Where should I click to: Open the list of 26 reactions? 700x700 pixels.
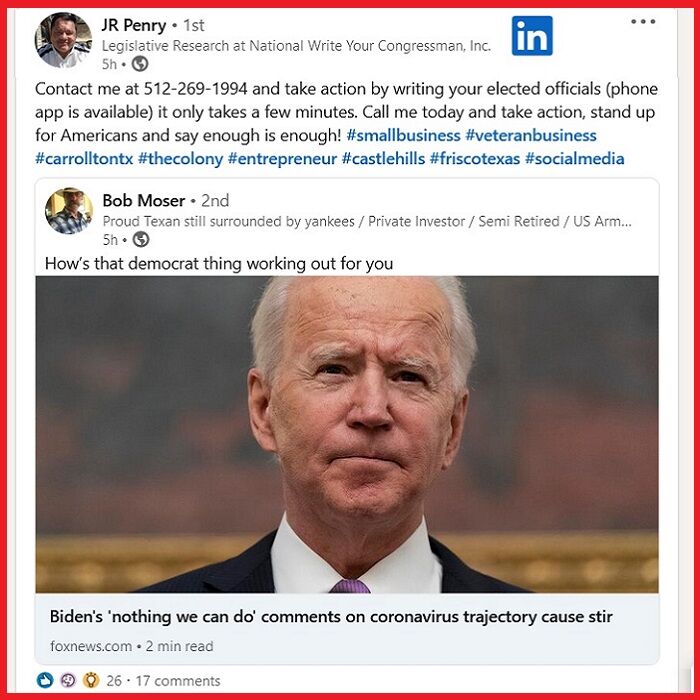[x=114, y=681]
